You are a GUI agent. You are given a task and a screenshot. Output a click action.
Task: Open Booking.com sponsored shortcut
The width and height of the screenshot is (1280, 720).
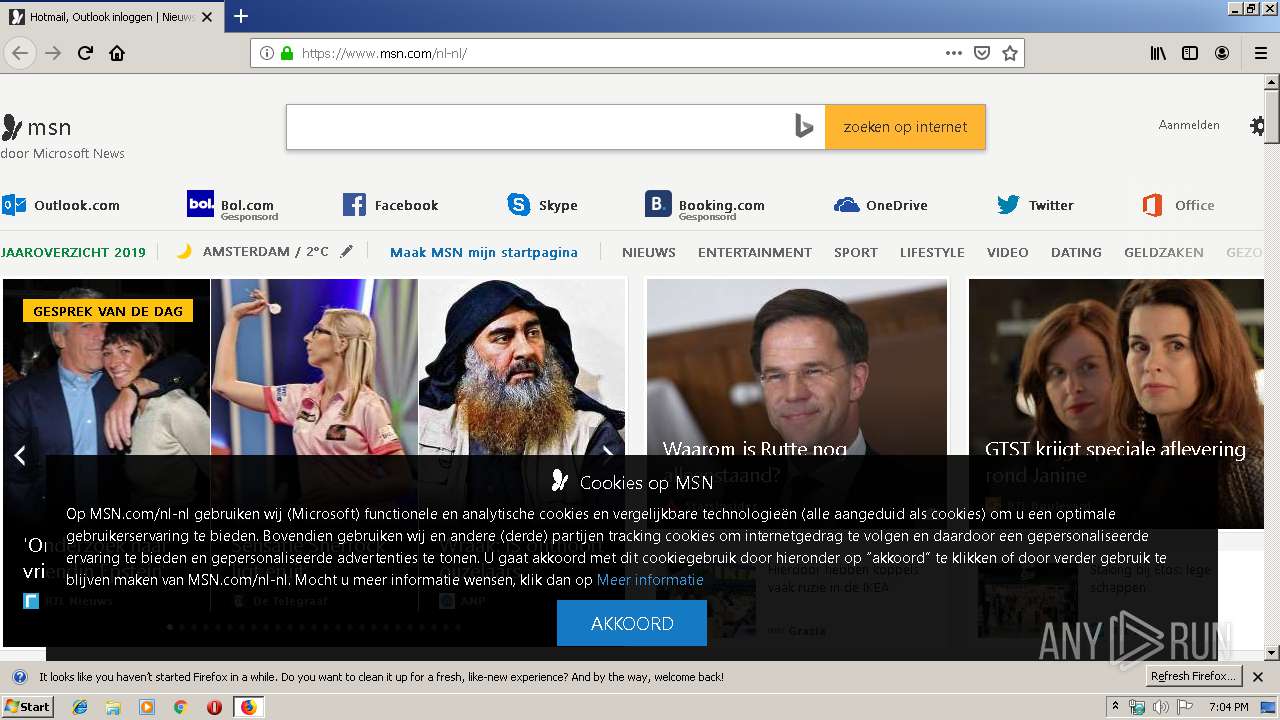pyautogui.click(x=705, y=205)
